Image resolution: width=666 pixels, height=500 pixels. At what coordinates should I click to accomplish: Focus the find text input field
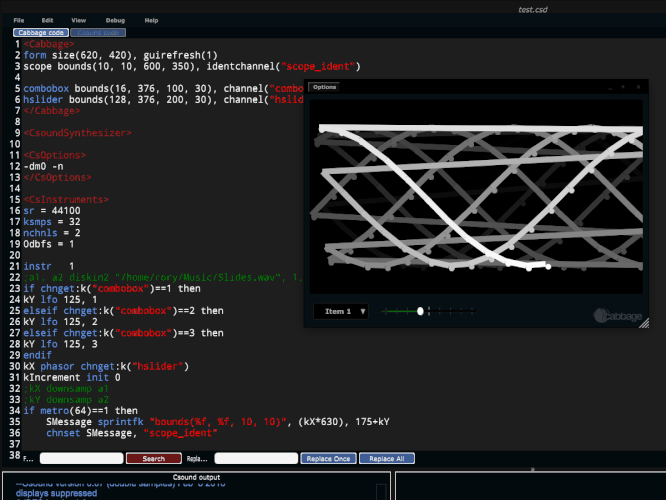point(82,458)
